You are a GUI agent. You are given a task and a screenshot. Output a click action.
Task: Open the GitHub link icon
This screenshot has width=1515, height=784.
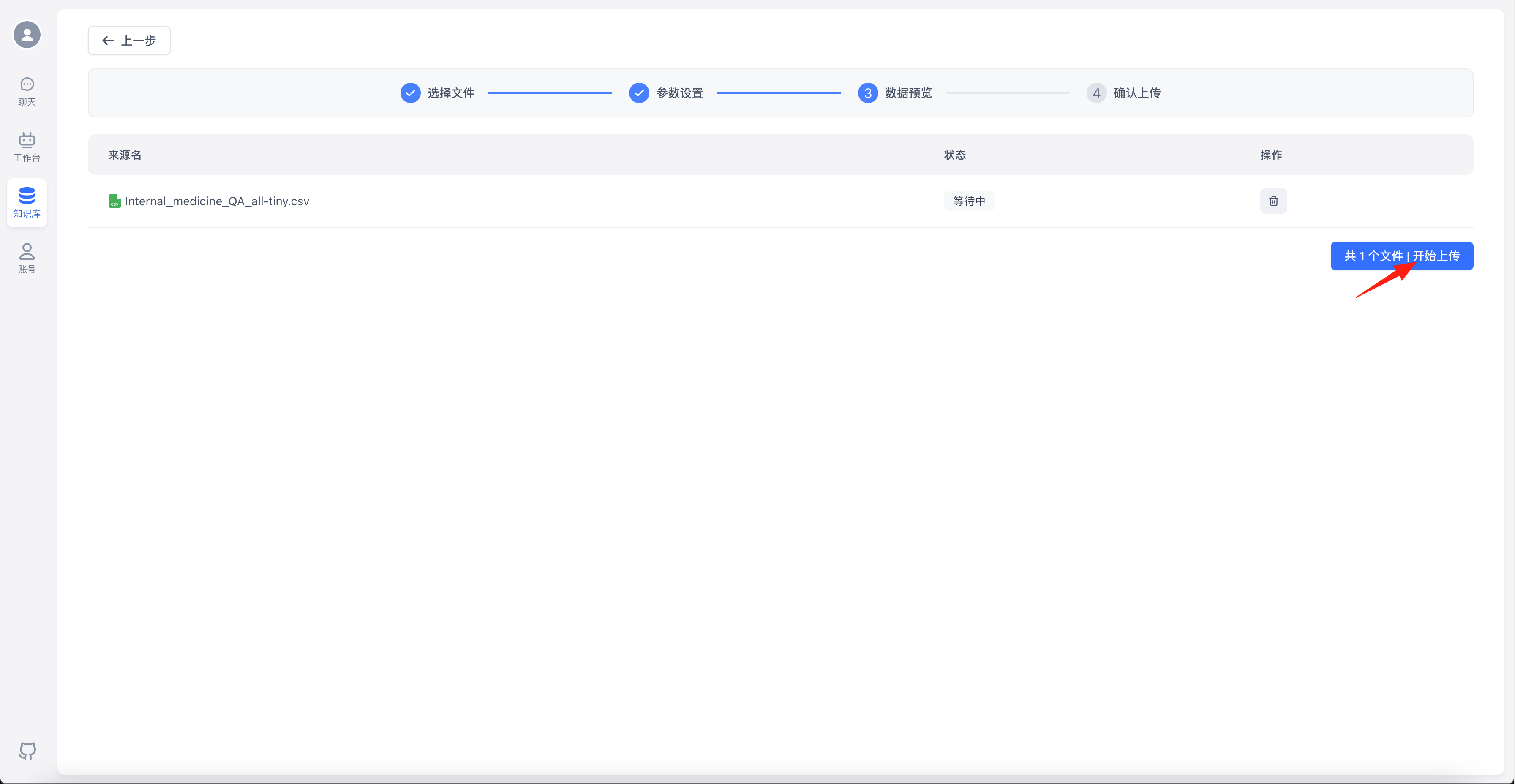(x=27, y=751)
